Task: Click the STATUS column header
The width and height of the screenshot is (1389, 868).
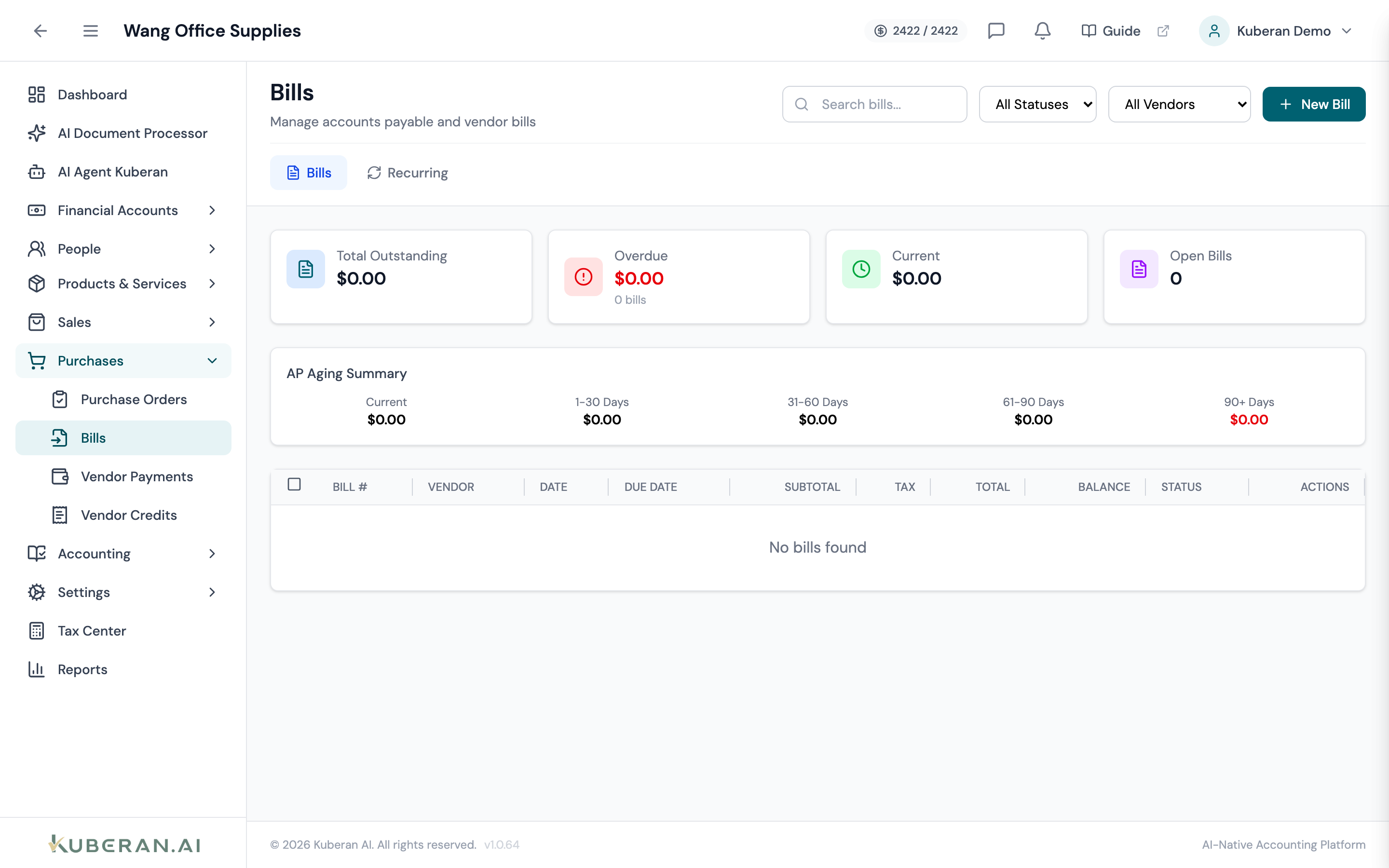Action: point(1181,487)
